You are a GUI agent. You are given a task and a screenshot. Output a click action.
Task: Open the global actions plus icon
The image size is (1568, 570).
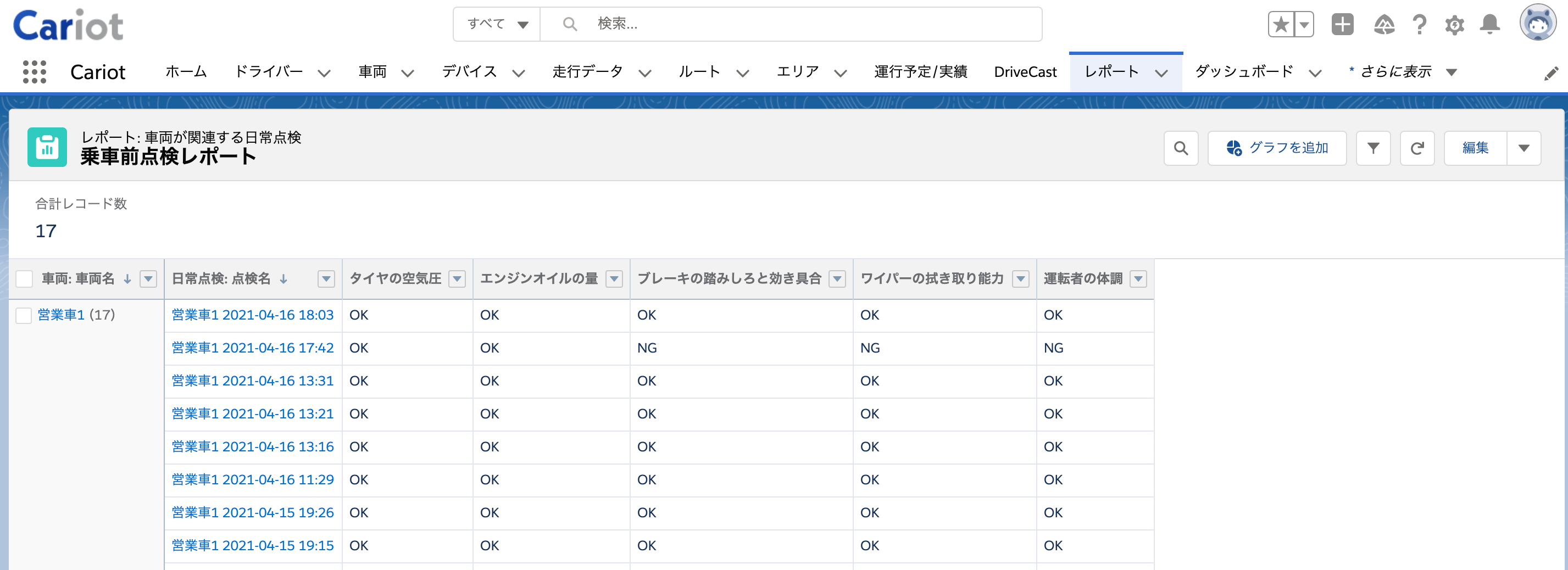tap(1342, 24)
